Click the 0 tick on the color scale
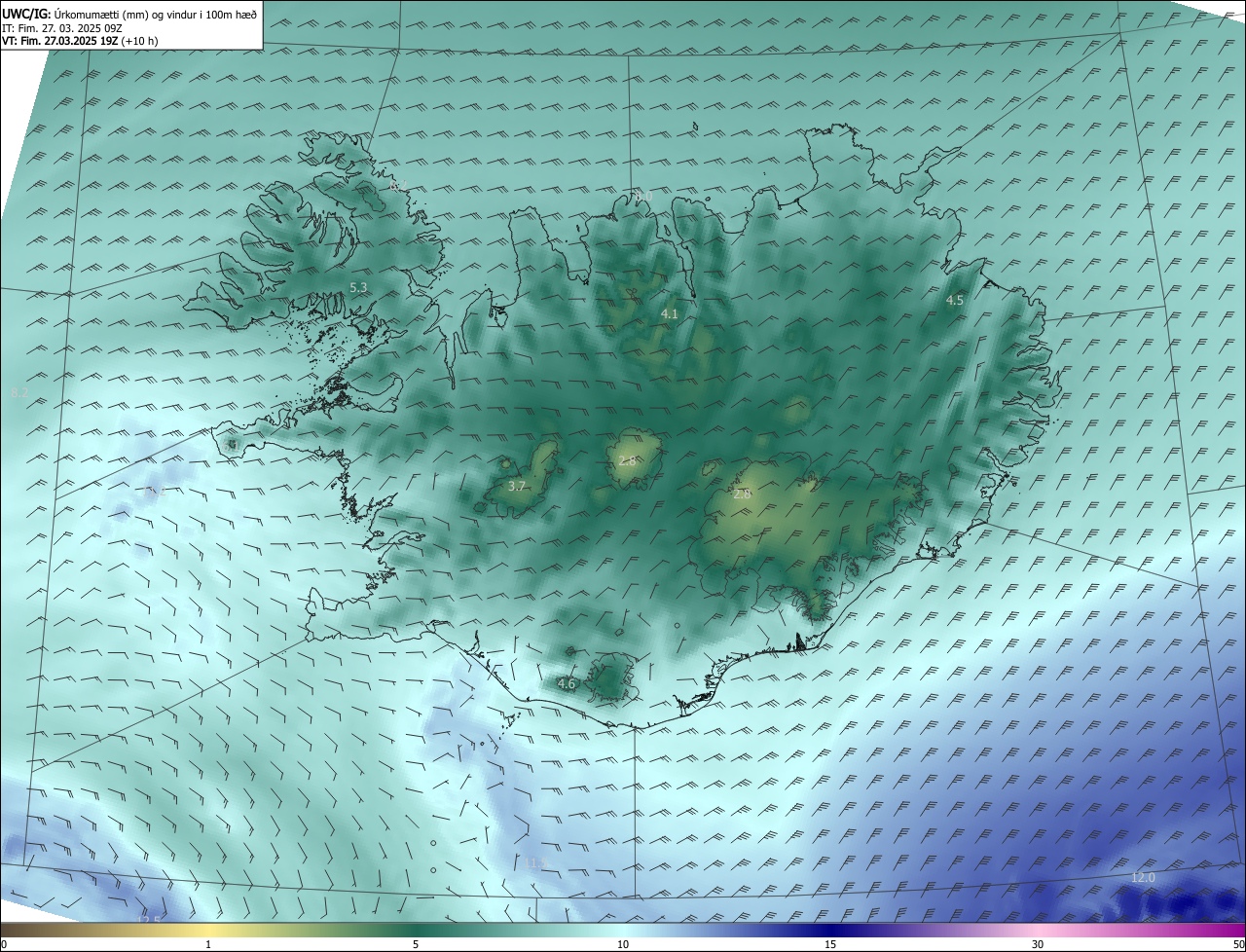The image size is (1246, 952). 4,944
